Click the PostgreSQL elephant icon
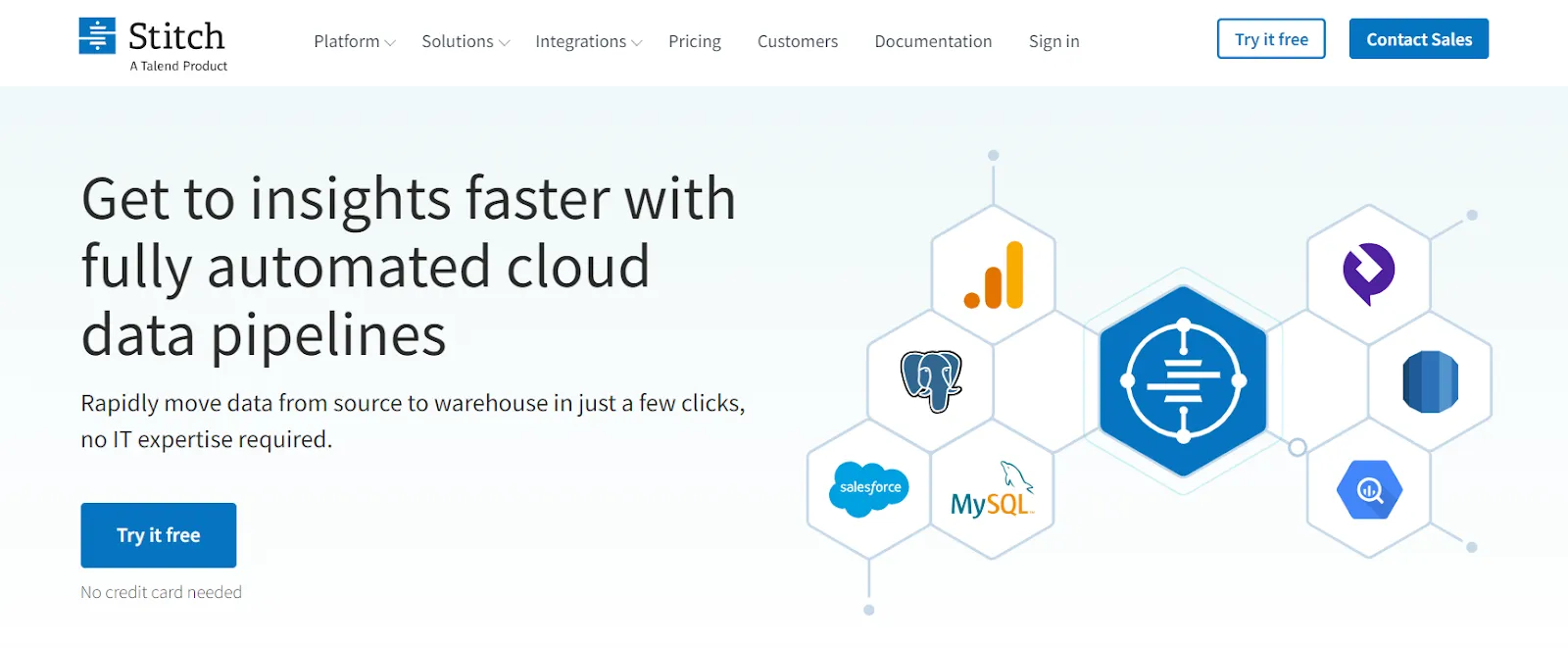The width and height of the screenshot is (1568, 648). (932, 381)
